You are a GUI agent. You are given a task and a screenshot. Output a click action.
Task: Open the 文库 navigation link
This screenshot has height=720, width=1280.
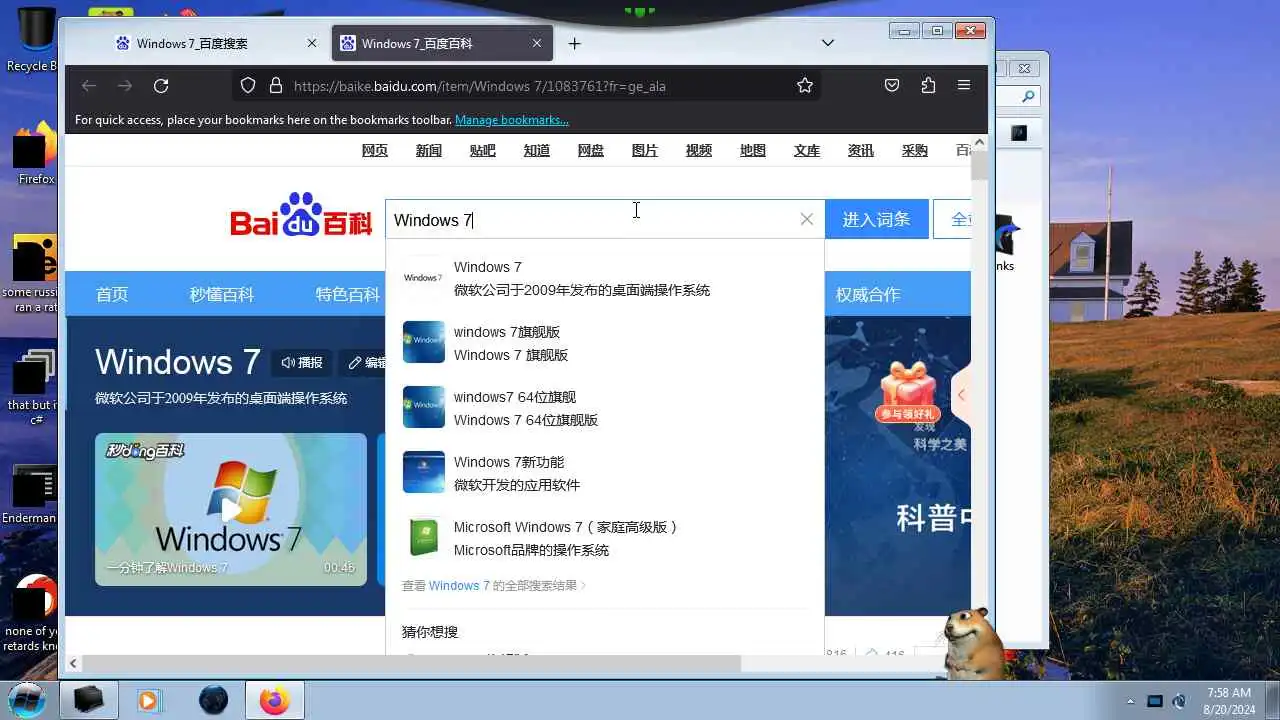807,150
